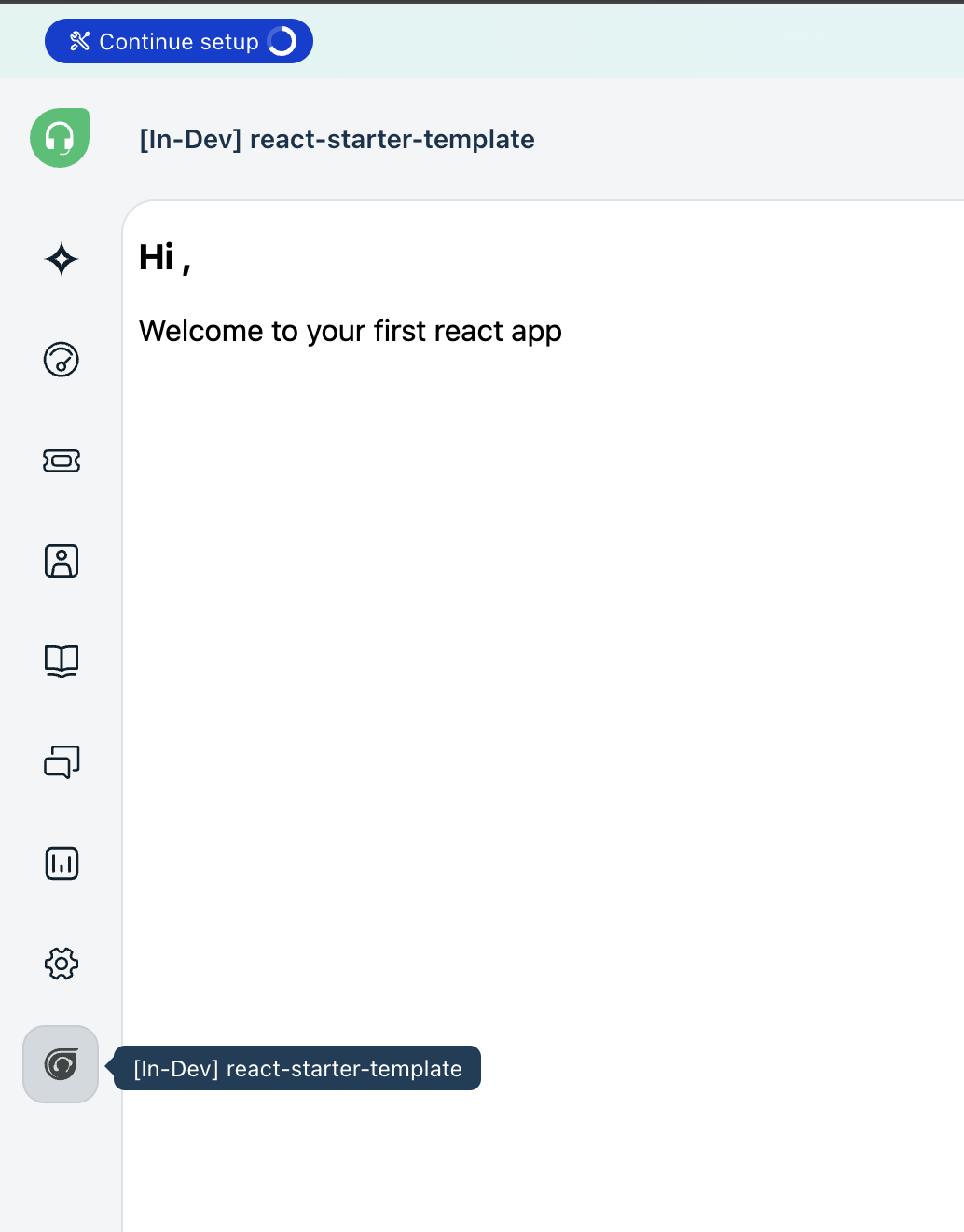Open the tickets section icon
This screenshot has height=1232, width=964.
[61, 460]
